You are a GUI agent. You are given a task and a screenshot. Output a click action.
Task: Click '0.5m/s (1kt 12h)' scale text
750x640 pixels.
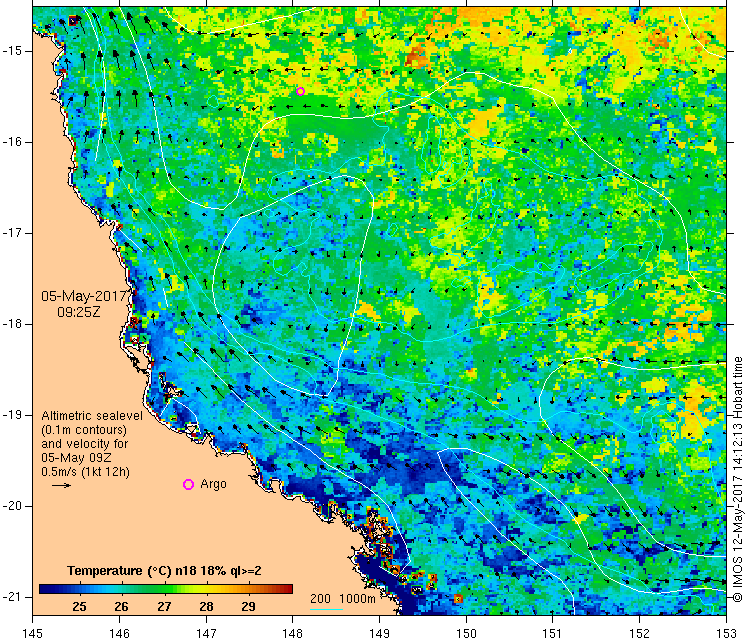(85, 472)
